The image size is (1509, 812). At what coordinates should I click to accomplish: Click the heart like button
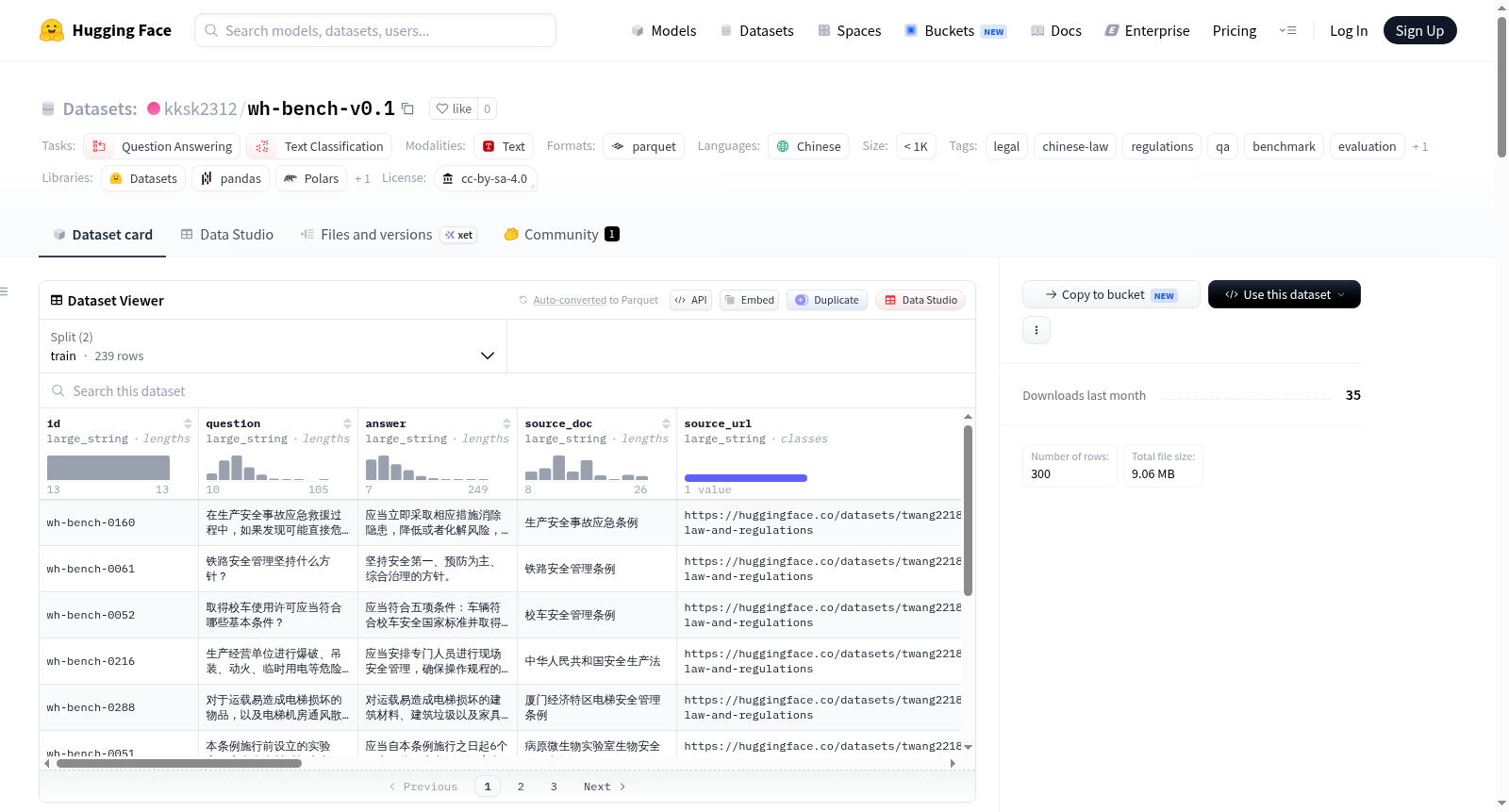[454, 108]
